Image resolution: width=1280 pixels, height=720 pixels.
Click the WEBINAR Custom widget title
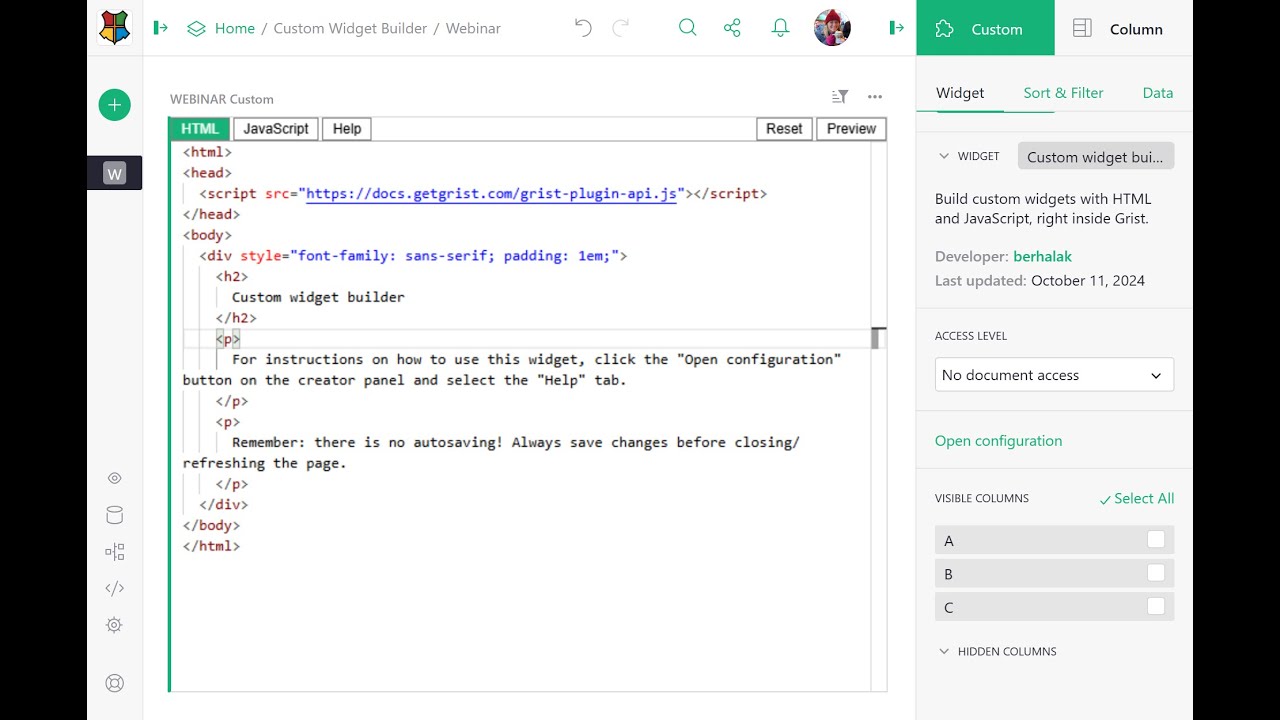click(x=222, y=99)
